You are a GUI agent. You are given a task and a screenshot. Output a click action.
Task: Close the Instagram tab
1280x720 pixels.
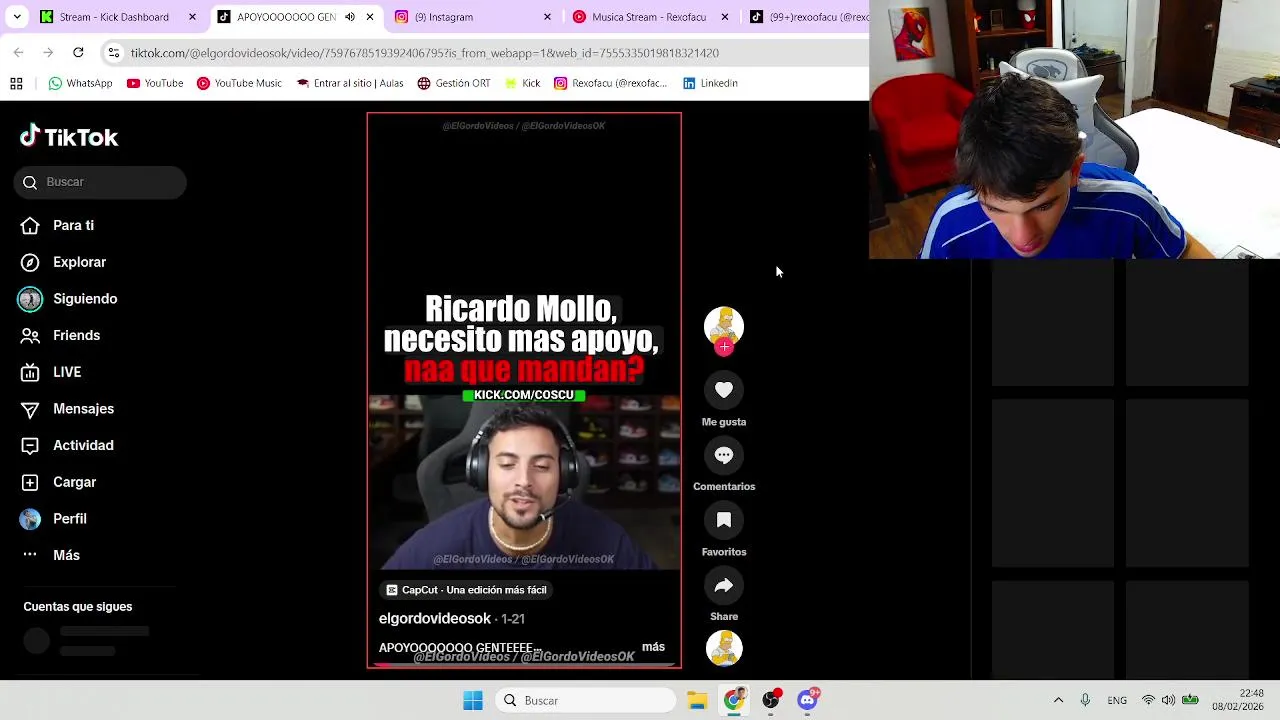[547, 17]
